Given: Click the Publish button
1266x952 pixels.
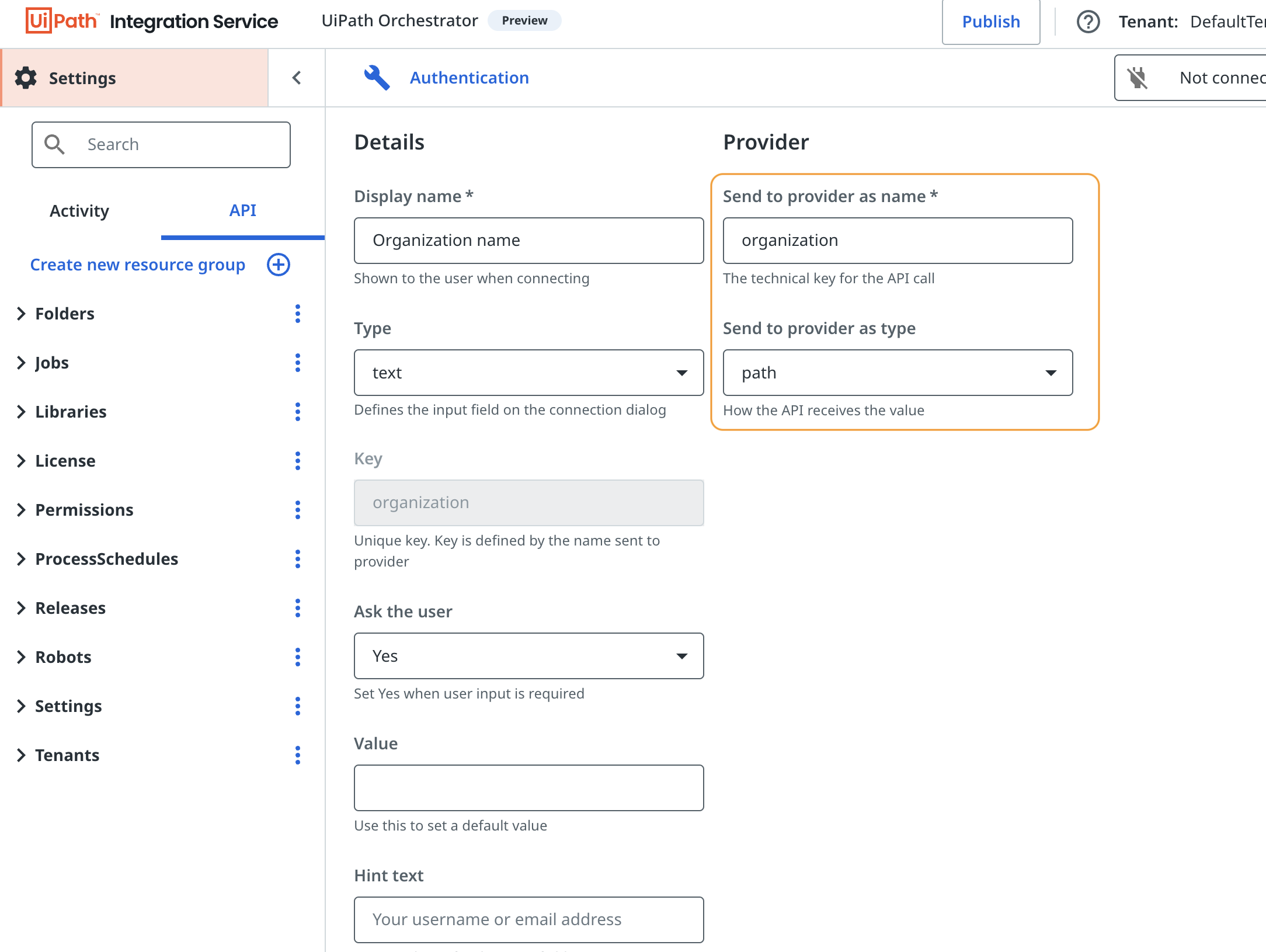Looking at the screenshot, I should click(991, 22).
